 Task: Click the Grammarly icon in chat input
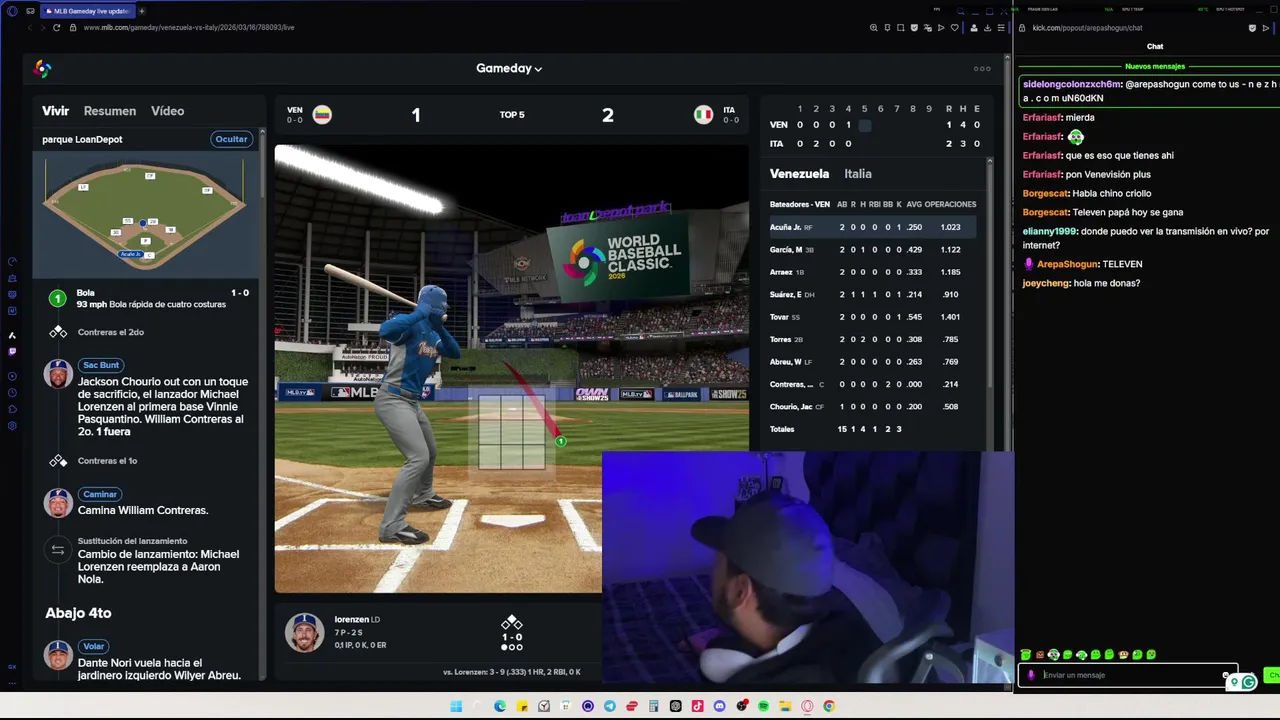pyautogui.click(x=1249, y=682)
